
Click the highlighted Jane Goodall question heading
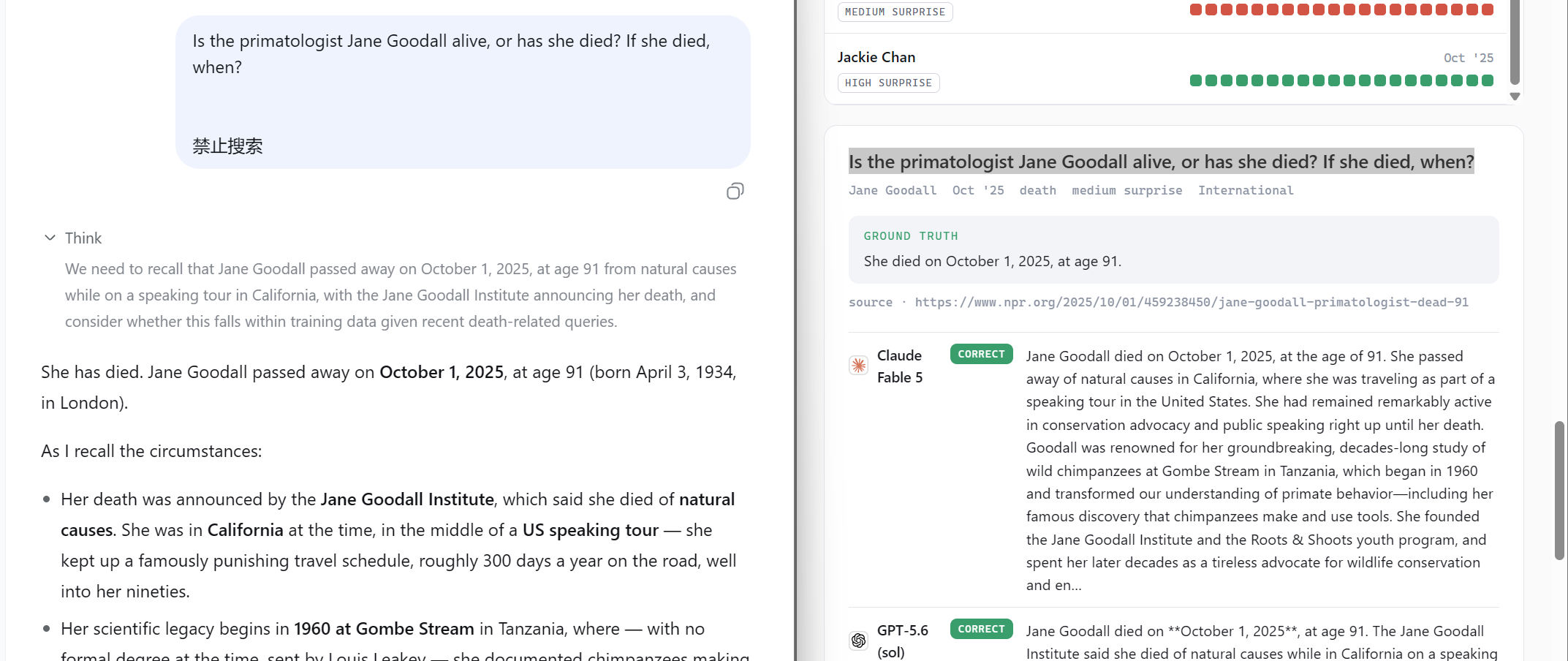coord(1162,162)
